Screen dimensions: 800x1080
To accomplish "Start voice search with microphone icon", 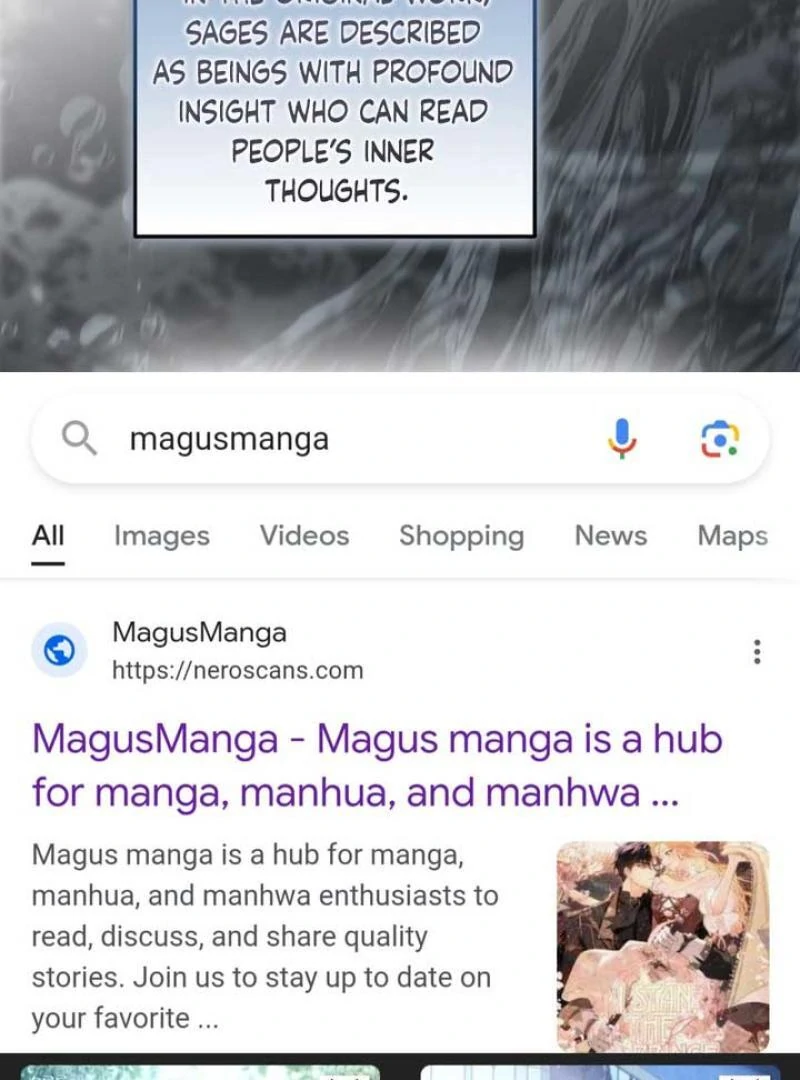I will pos(622,438).
